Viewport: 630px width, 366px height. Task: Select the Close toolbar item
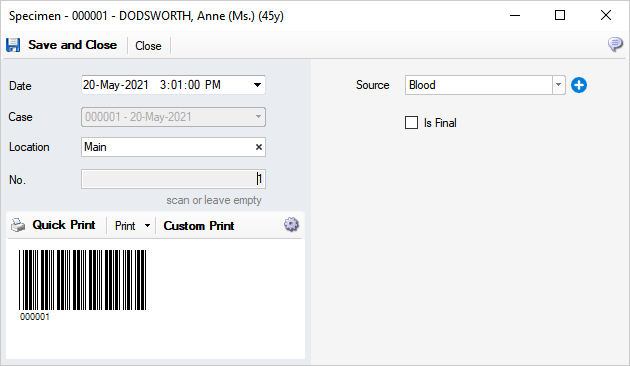[148, 46]
